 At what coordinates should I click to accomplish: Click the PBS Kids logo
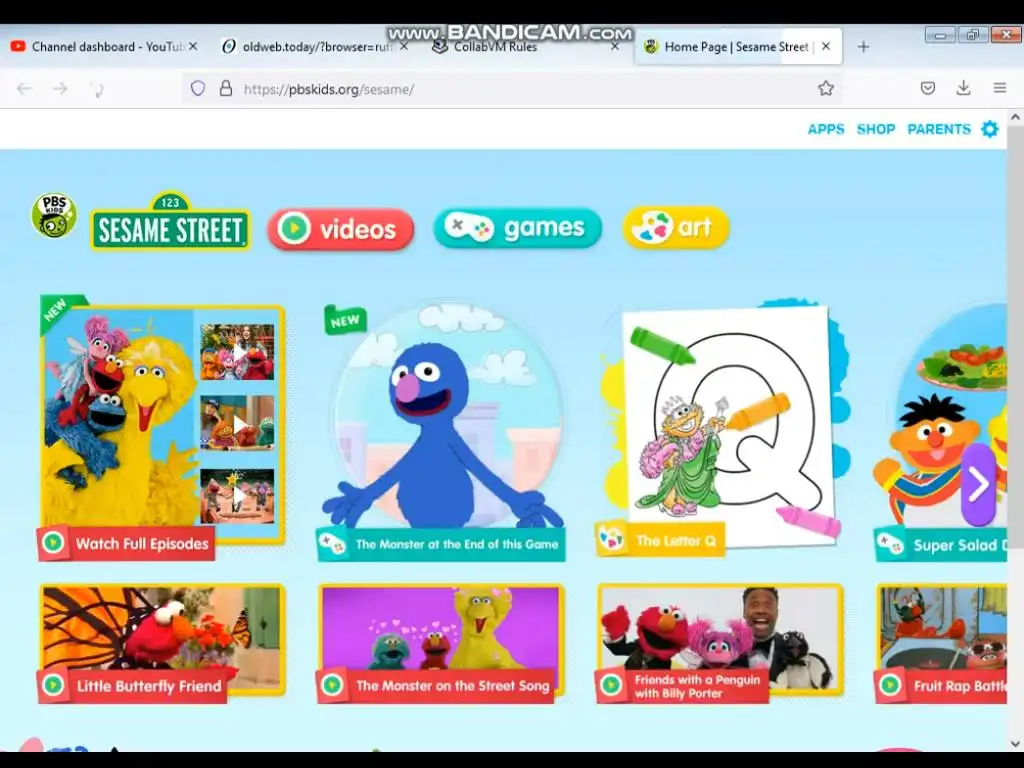[x=54, y=215]
